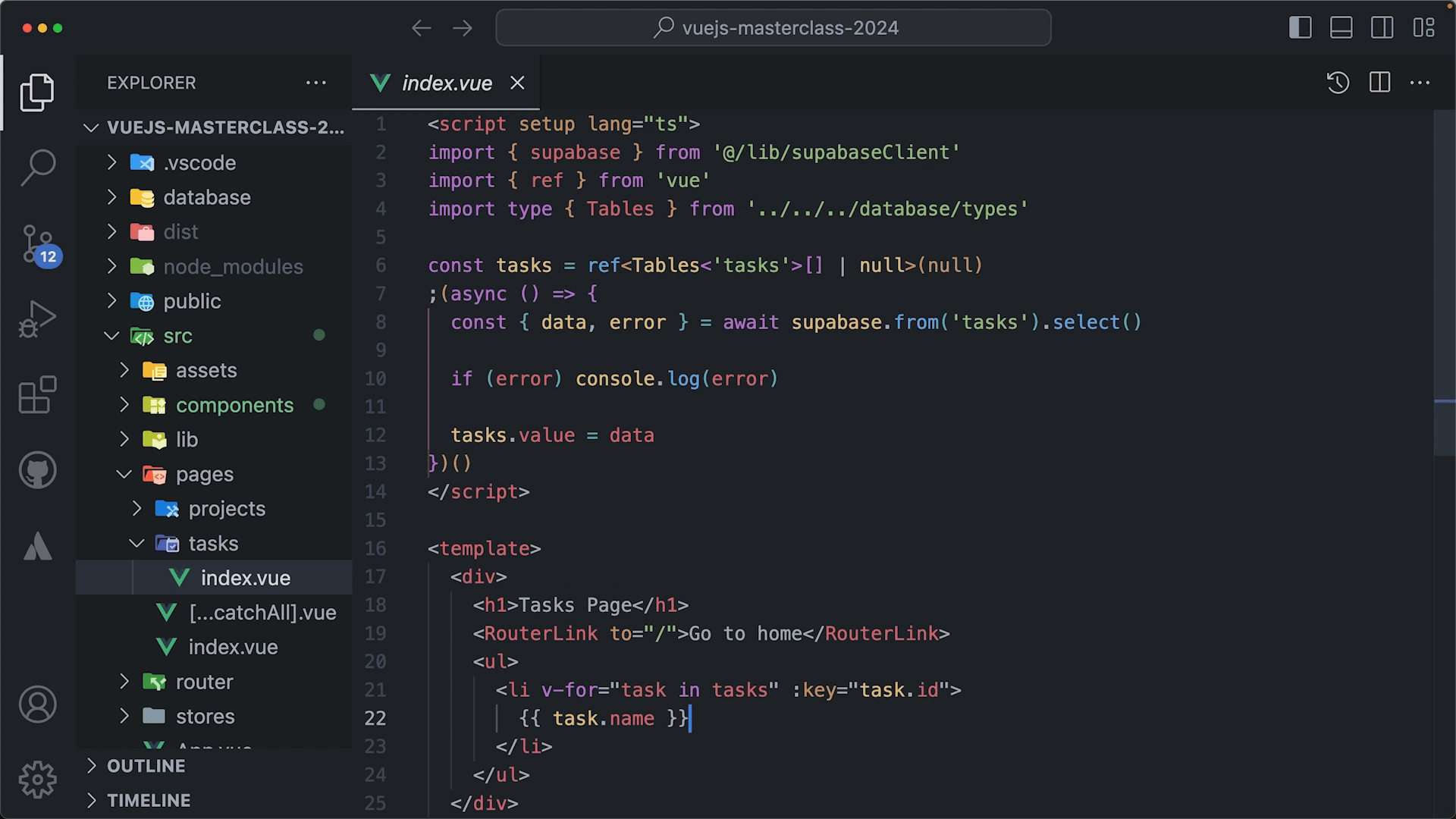
Task: Open Accounts icon in activity bar
Action: click(37, 704)
